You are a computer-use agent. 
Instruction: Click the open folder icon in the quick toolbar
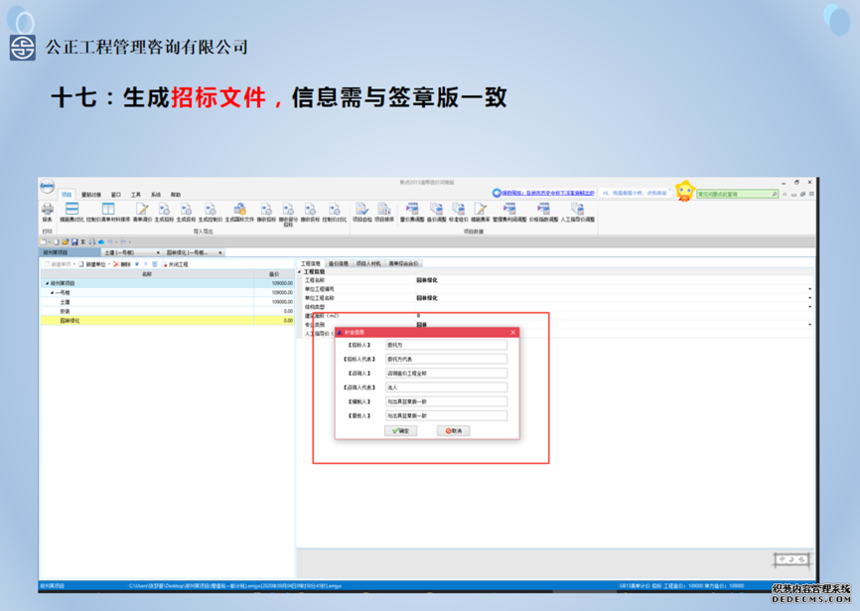click(65, 242)
